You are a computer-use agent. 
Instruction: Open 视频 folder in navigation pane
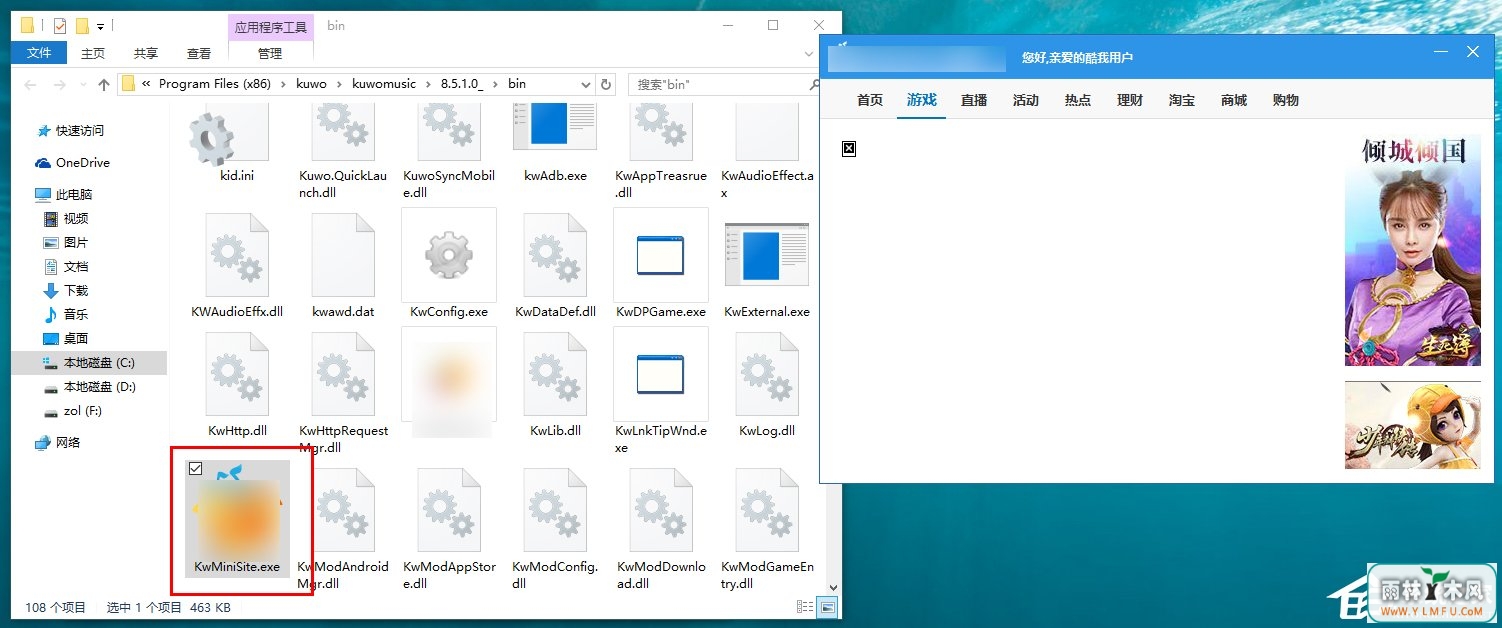pos(76,219)
